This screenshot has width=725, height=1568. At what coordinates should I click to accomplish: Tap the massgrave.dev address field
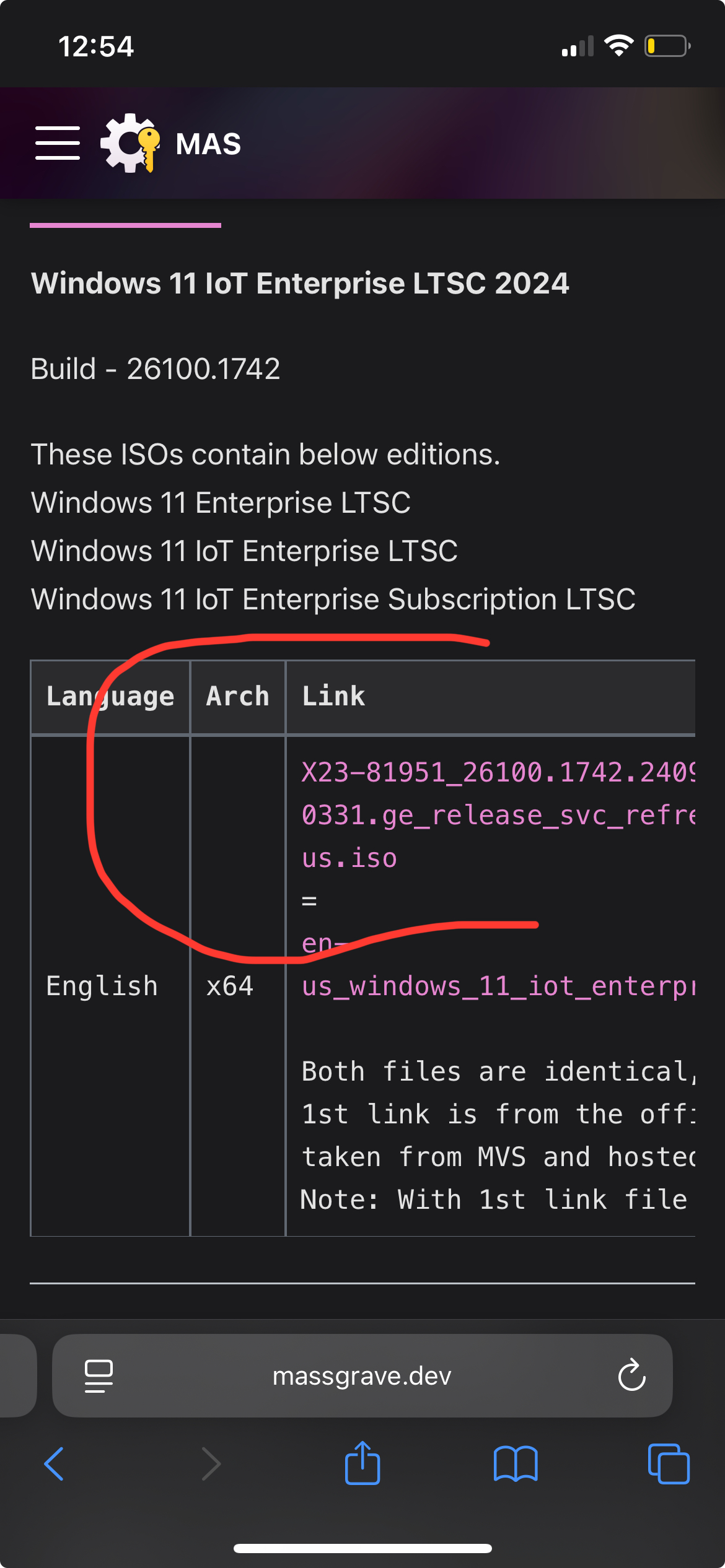362,1375
